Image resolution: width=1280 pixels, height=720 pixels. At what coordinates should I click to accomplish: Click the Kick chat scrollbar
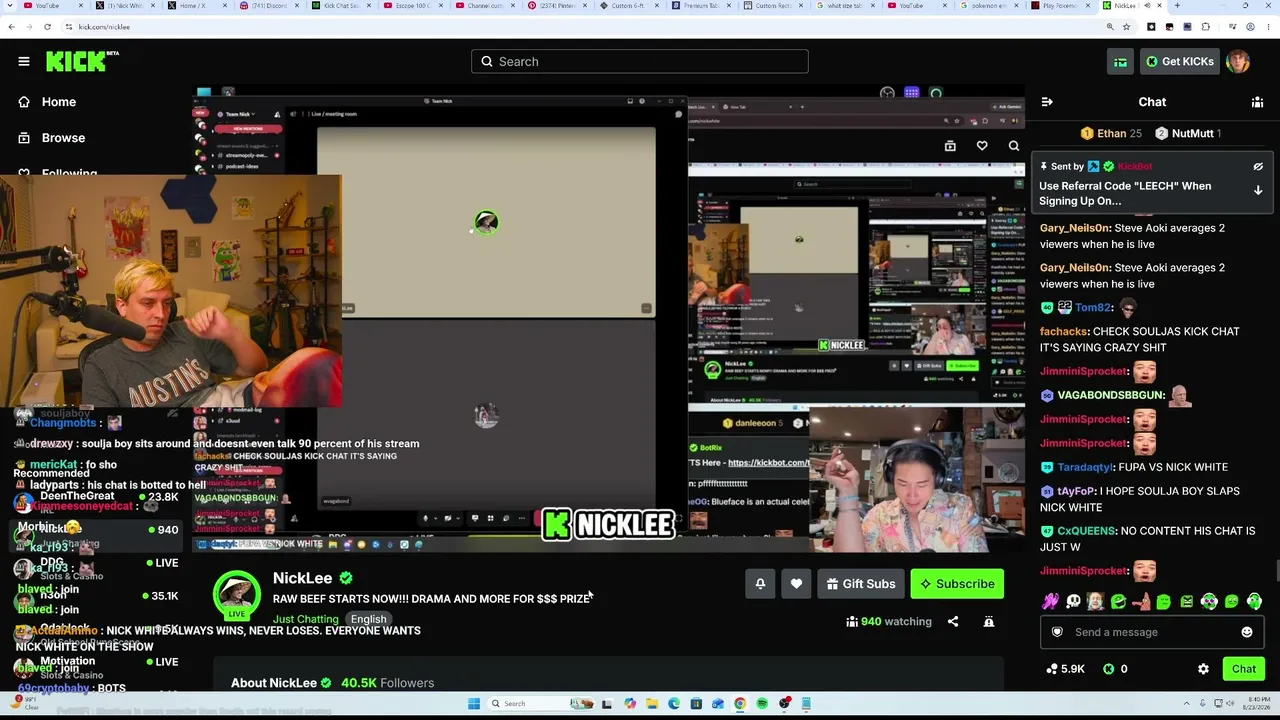pyautogui.click(x=1276, y=570)
